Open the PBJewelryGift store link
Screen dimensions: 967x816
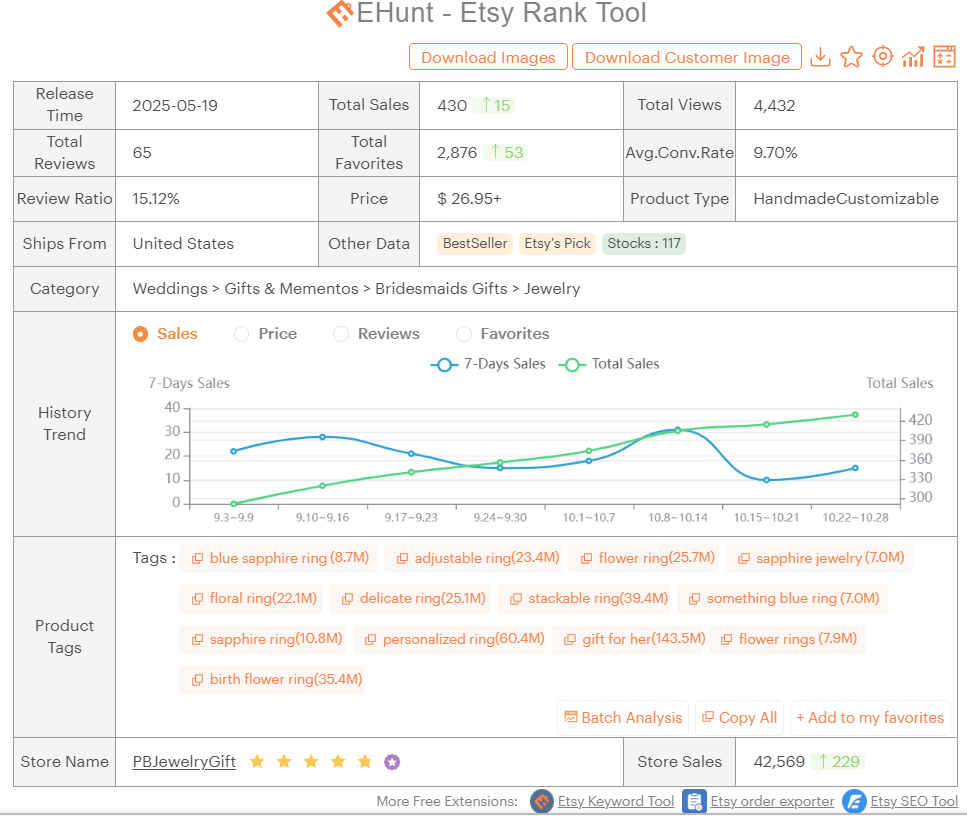(x=184, y=761)
